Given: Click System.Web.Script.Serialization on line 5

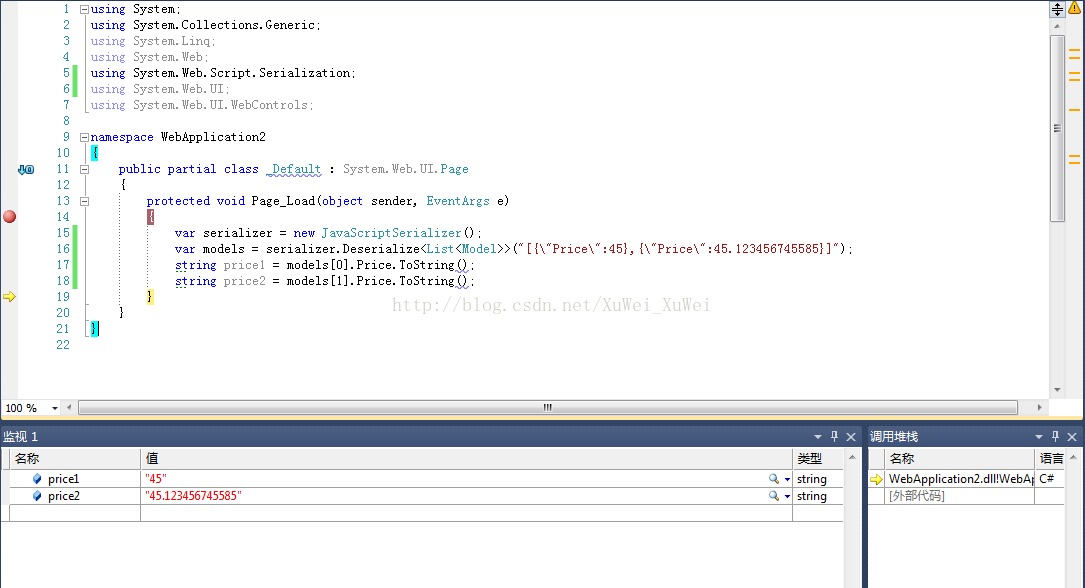Looking at the screenshot, I should click(x=242, y=73).
